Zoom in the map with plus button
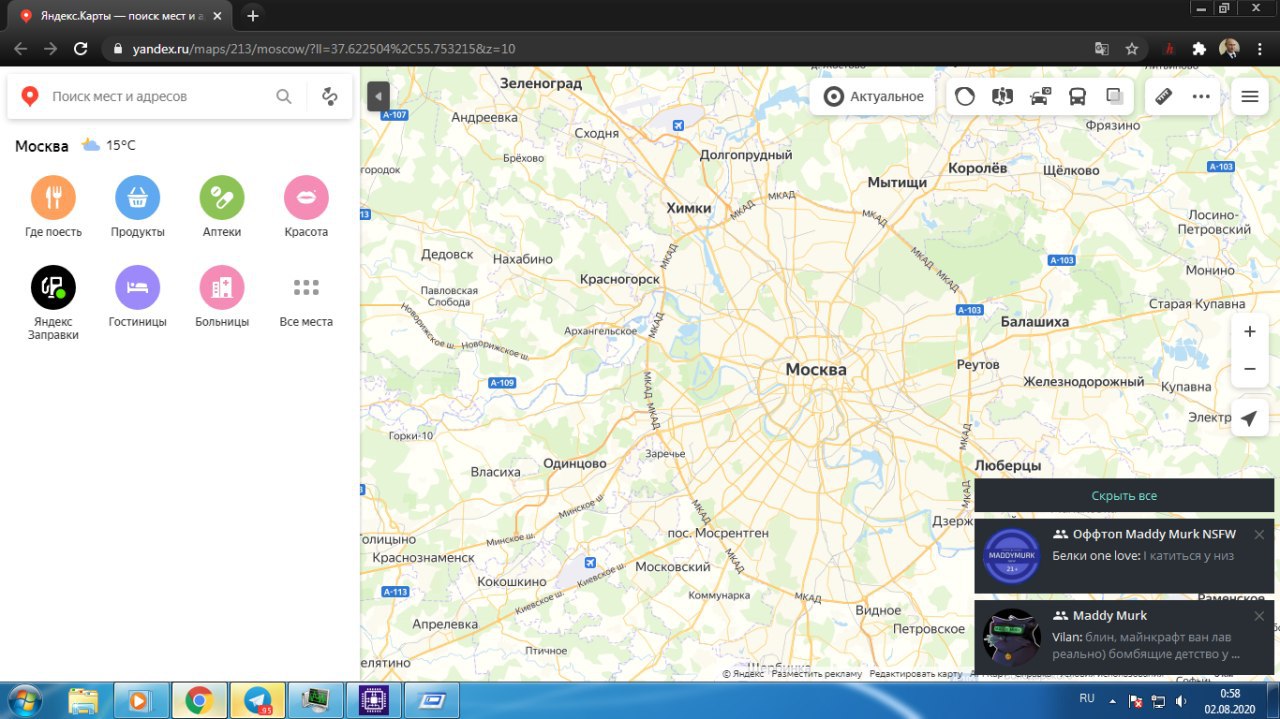Screen dimensions: 1280x719 point(1249,331)
